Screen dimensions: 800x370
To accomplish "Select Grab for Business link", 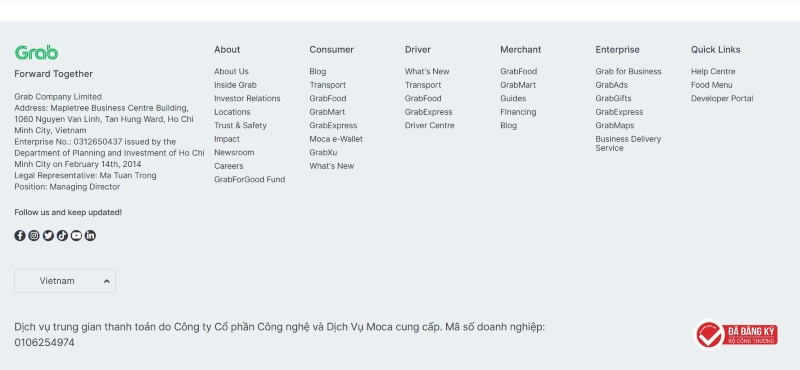I will (628, 71).
